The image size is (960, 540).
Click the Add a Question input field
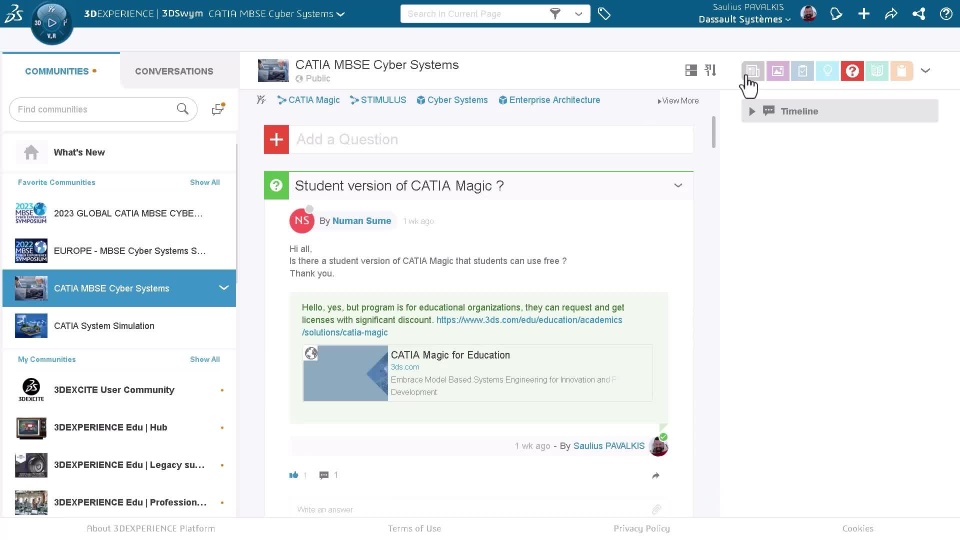tap(491, 139)
